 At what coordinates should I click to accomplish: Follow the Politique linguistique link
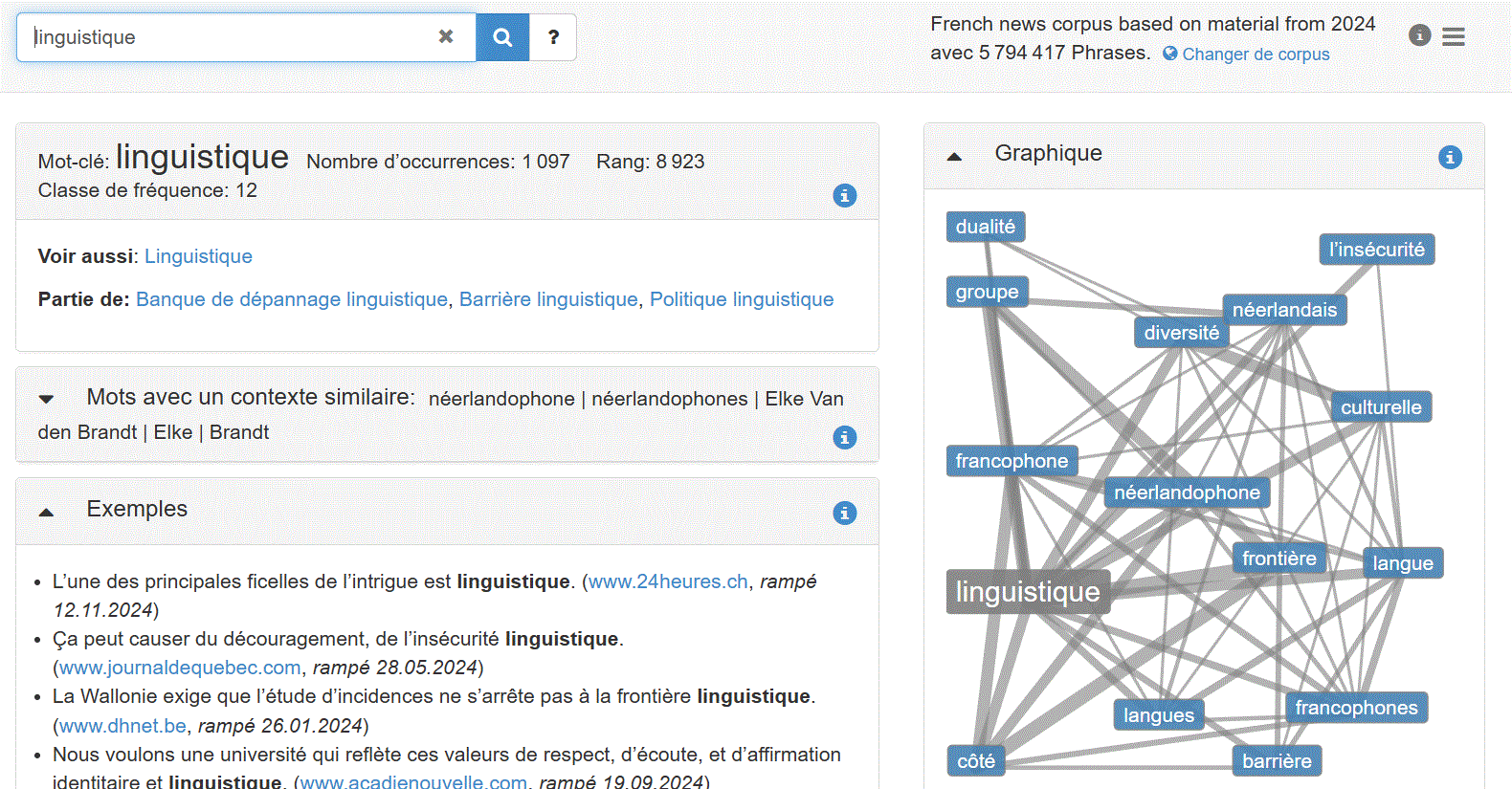[742, 299]
